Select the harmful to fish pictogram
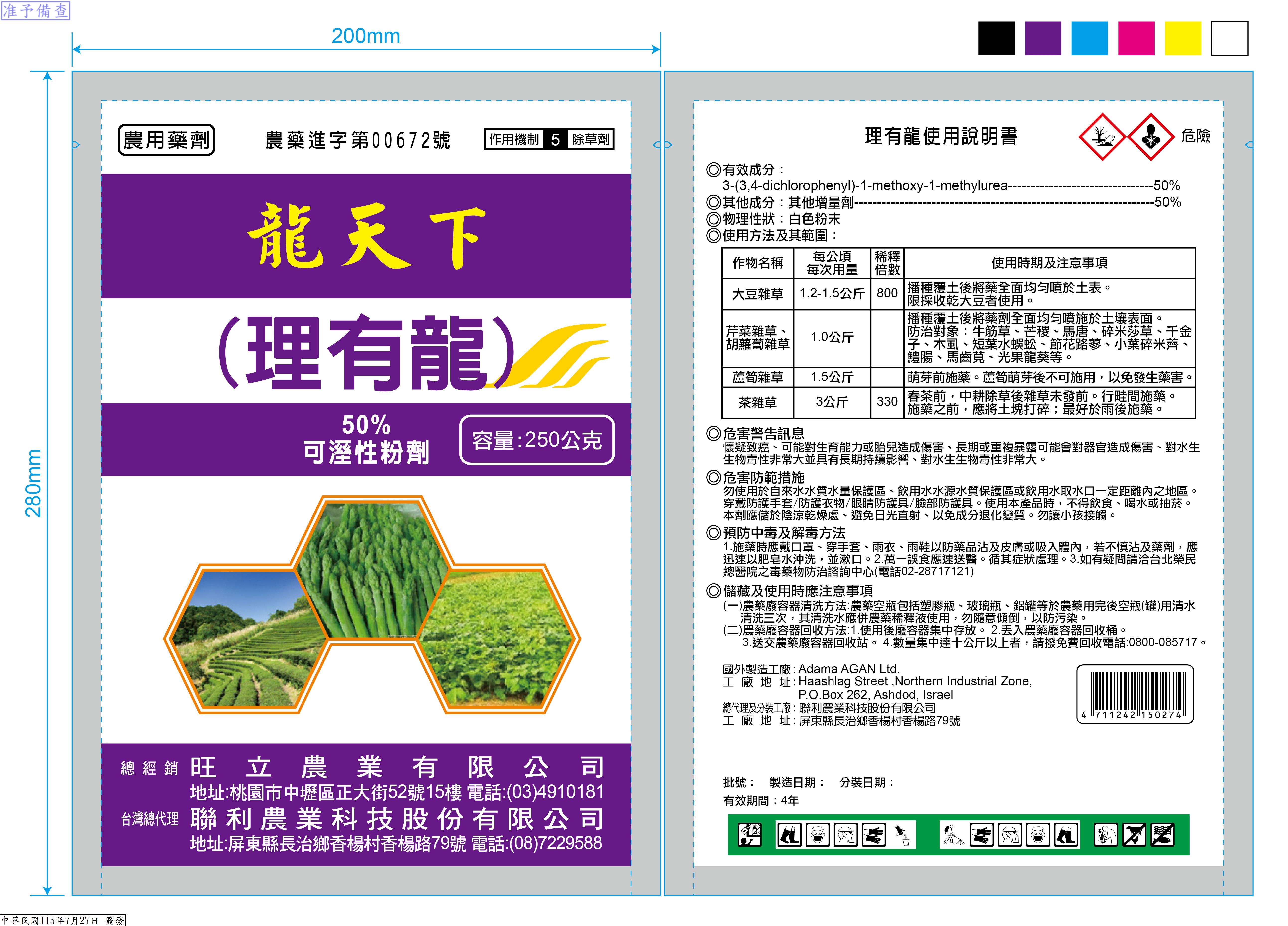Viewport: 1288px width, 926px height. [1162, 835]
